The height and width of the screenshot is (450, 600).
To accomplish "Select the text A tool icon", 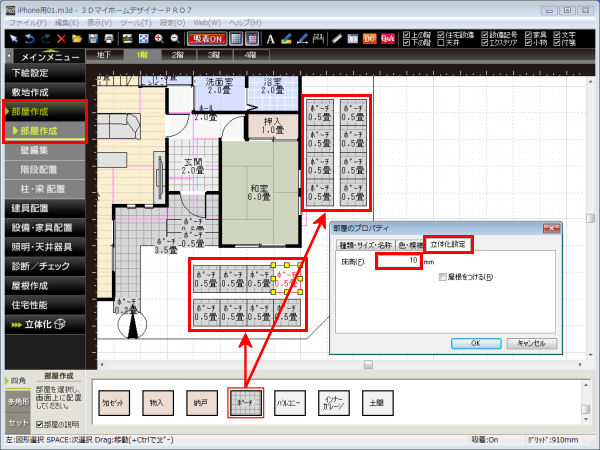I will click(270, 38).
